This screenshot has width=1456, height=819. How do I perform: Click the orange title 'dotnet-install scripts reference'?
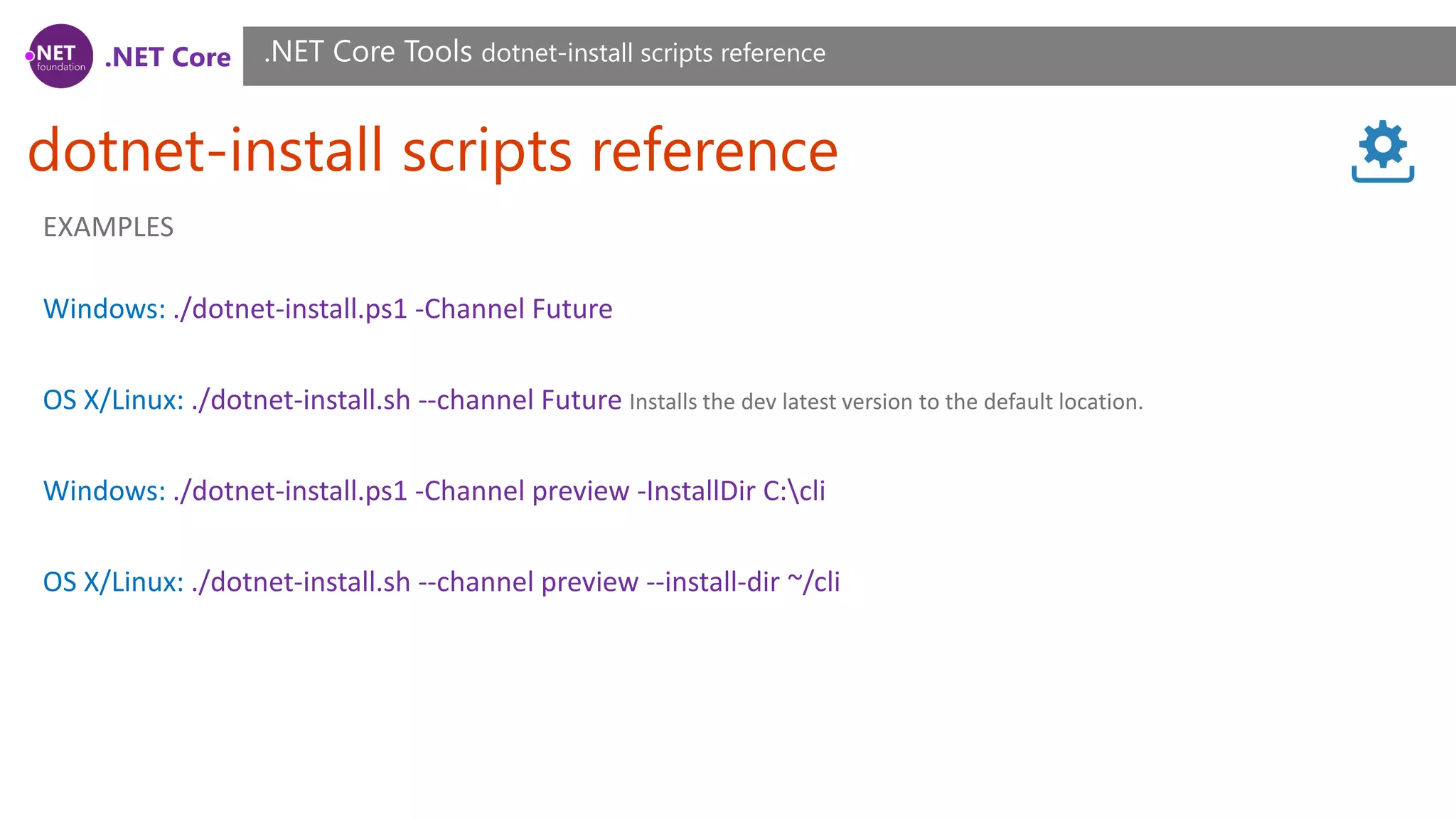(x=433, y=151)
